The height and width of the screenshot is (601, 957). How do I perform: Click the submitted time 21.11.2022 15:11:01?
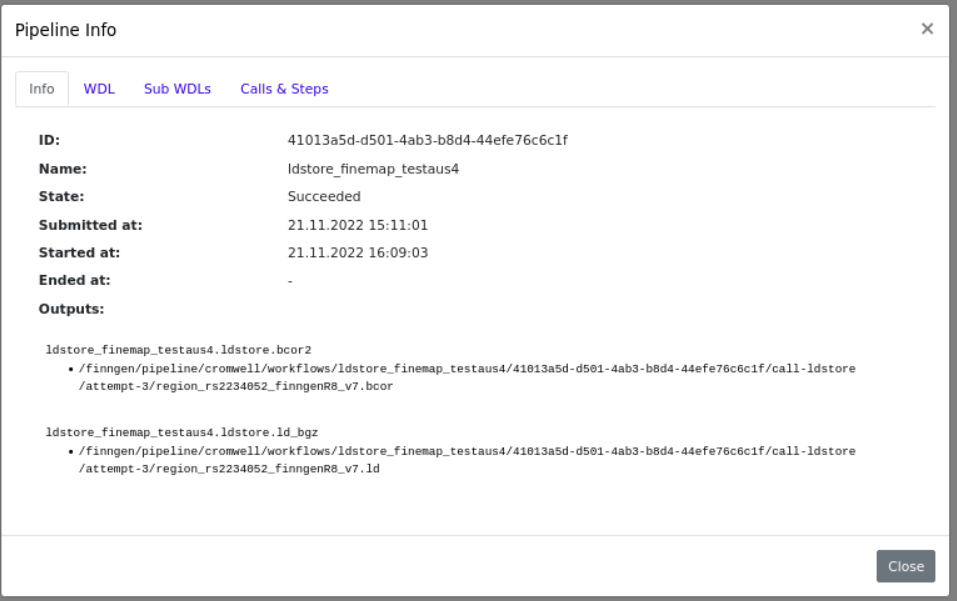pos(357,225)
